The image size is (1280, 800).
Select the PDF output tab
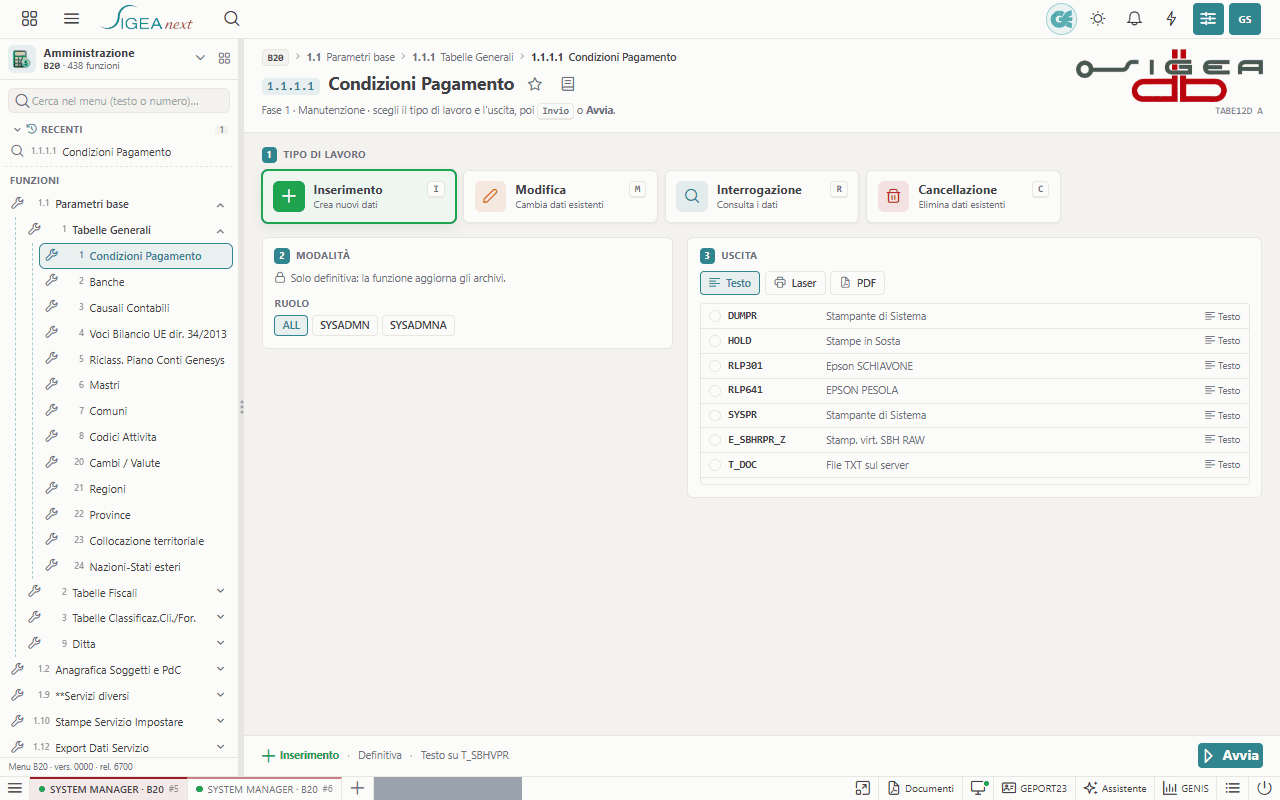(858, 283)
